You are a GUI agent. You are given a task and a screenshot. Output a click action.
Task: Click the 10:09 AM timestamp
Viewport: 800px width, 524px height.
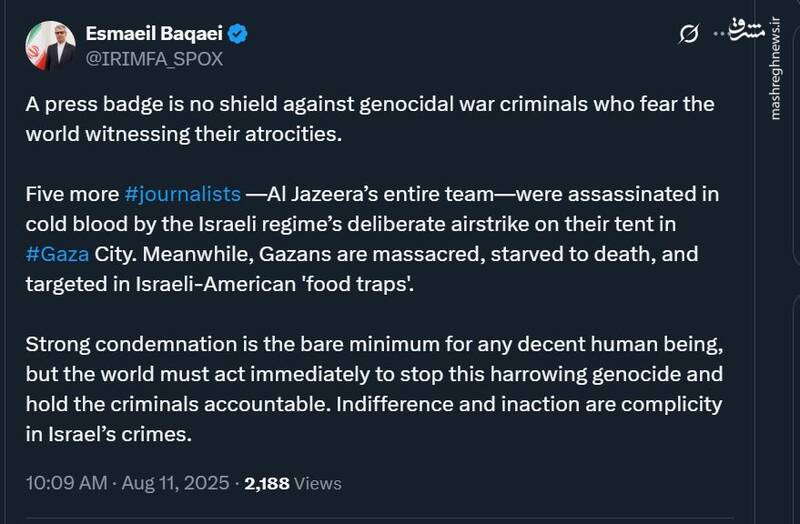(64, 483)
